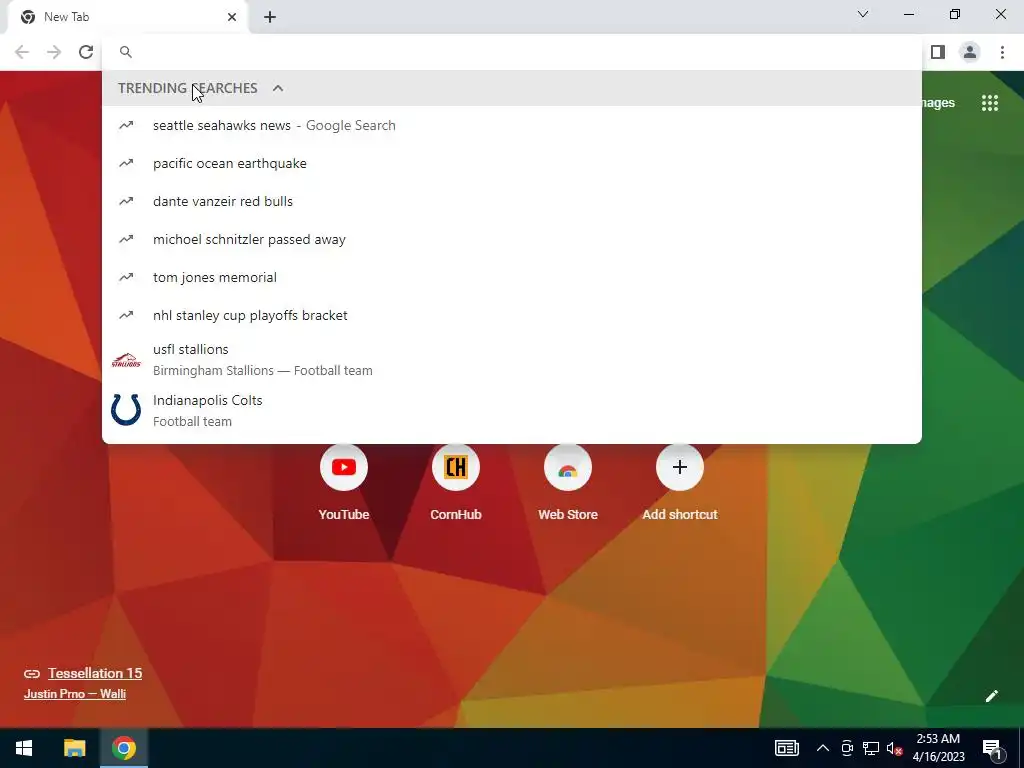Viewport: 1024px width, 768px height.
Task: Open the usfl stallions suggestion
Action: pyautogui.click(x=511, y=359)
